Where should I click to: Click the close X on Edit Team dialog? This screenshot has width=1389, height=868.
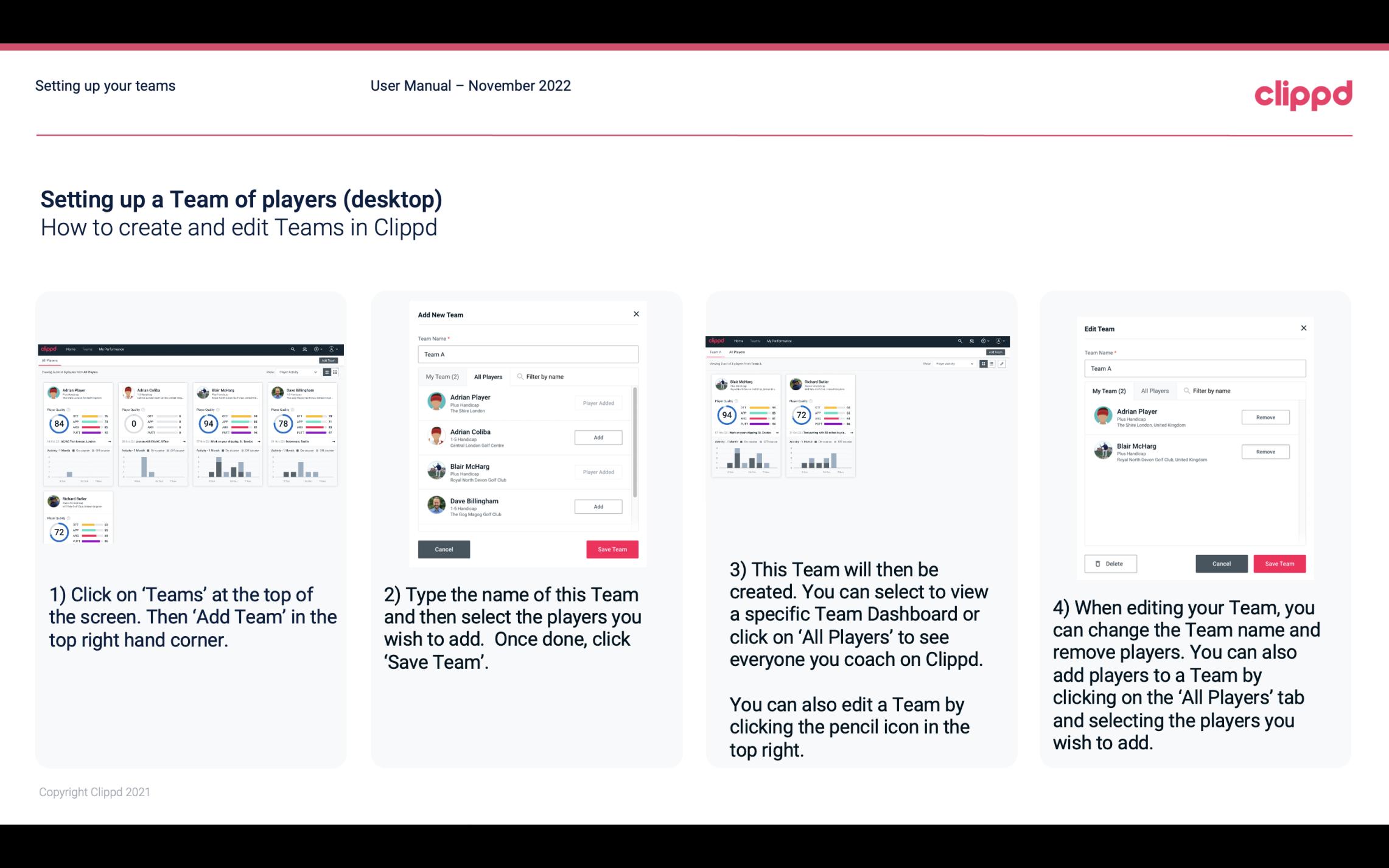[x=1303, y=329]
